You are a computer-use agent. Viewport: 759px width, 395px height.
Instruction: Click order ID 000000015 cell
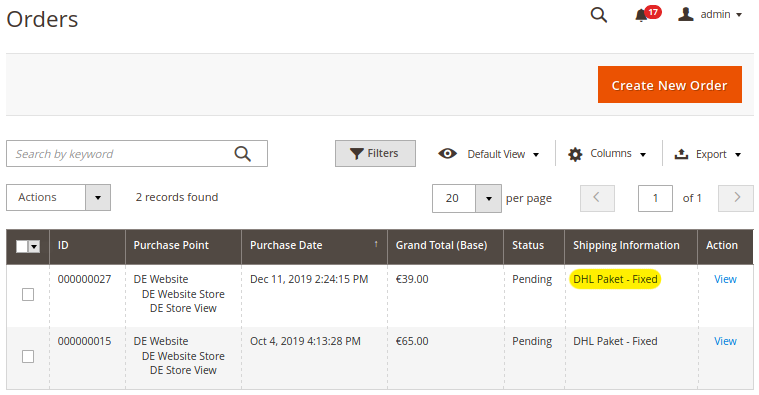(x=84, y=341)
